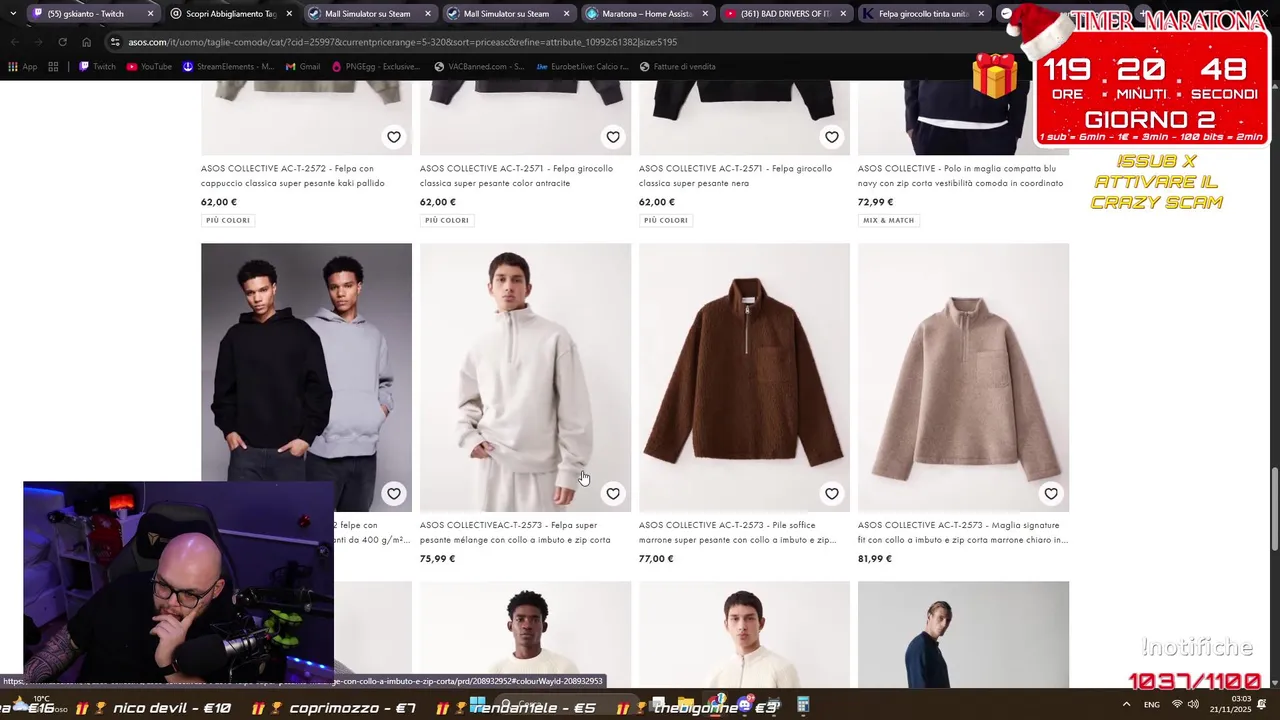This screenshot has width=1280, height=720.
Task: Open the Twitch bookmark
Action: click(x=97, y=67)
